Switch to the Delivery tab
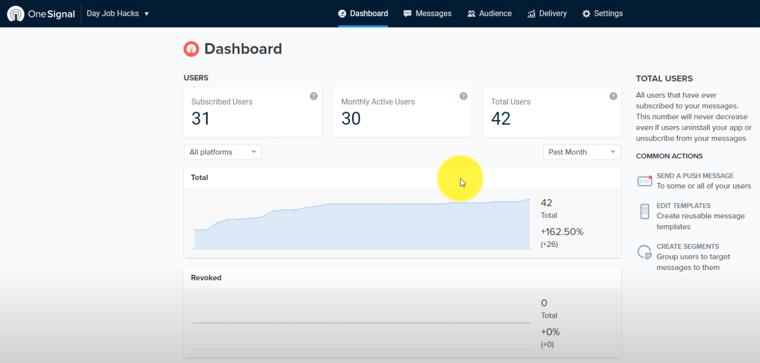Image resolution: width=760 pixels, height=363 pixels. (547, 14)
